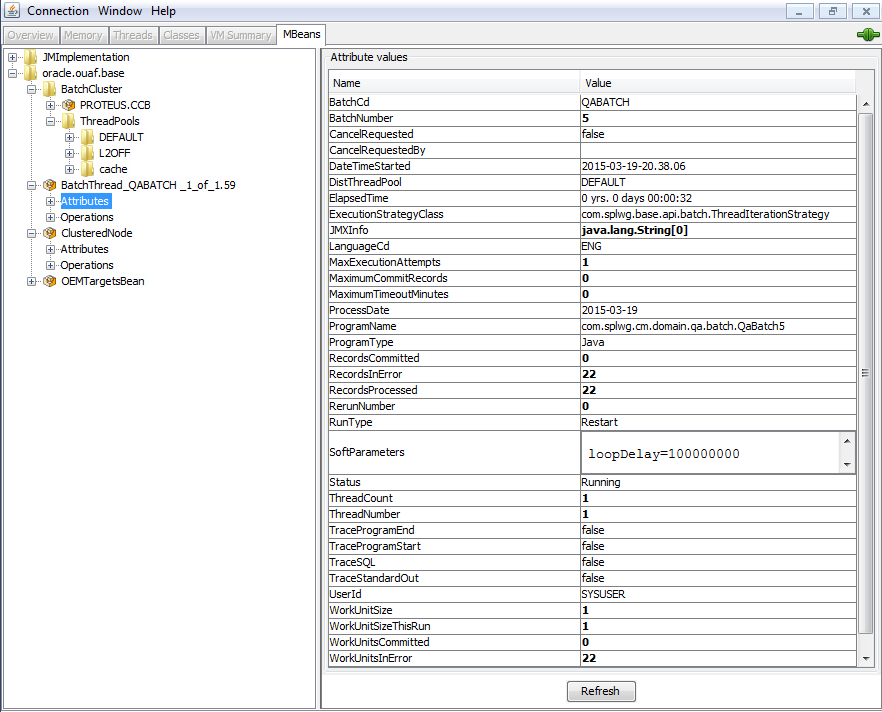Switch to the Memory tab
882x712 pixels.
(83, 33)
